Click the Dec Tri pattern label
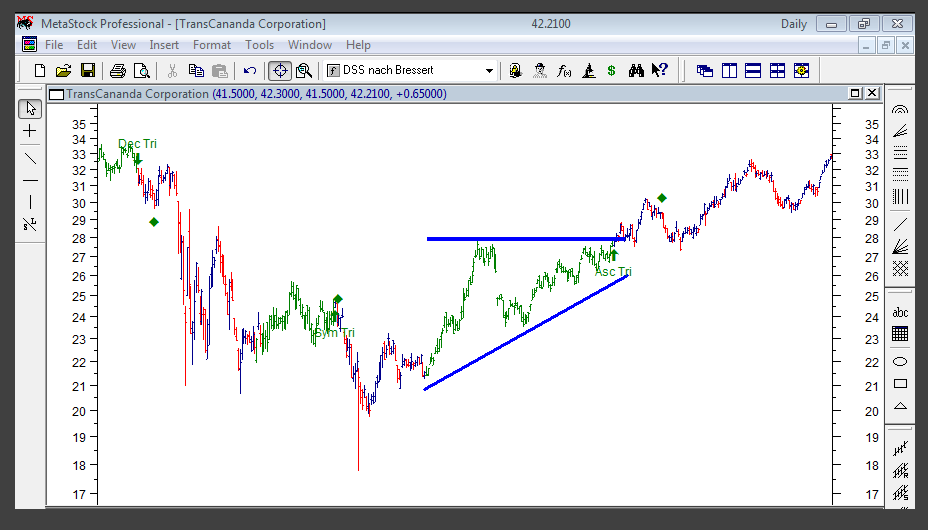Screen dimensions: 928x530 [137, 144]
